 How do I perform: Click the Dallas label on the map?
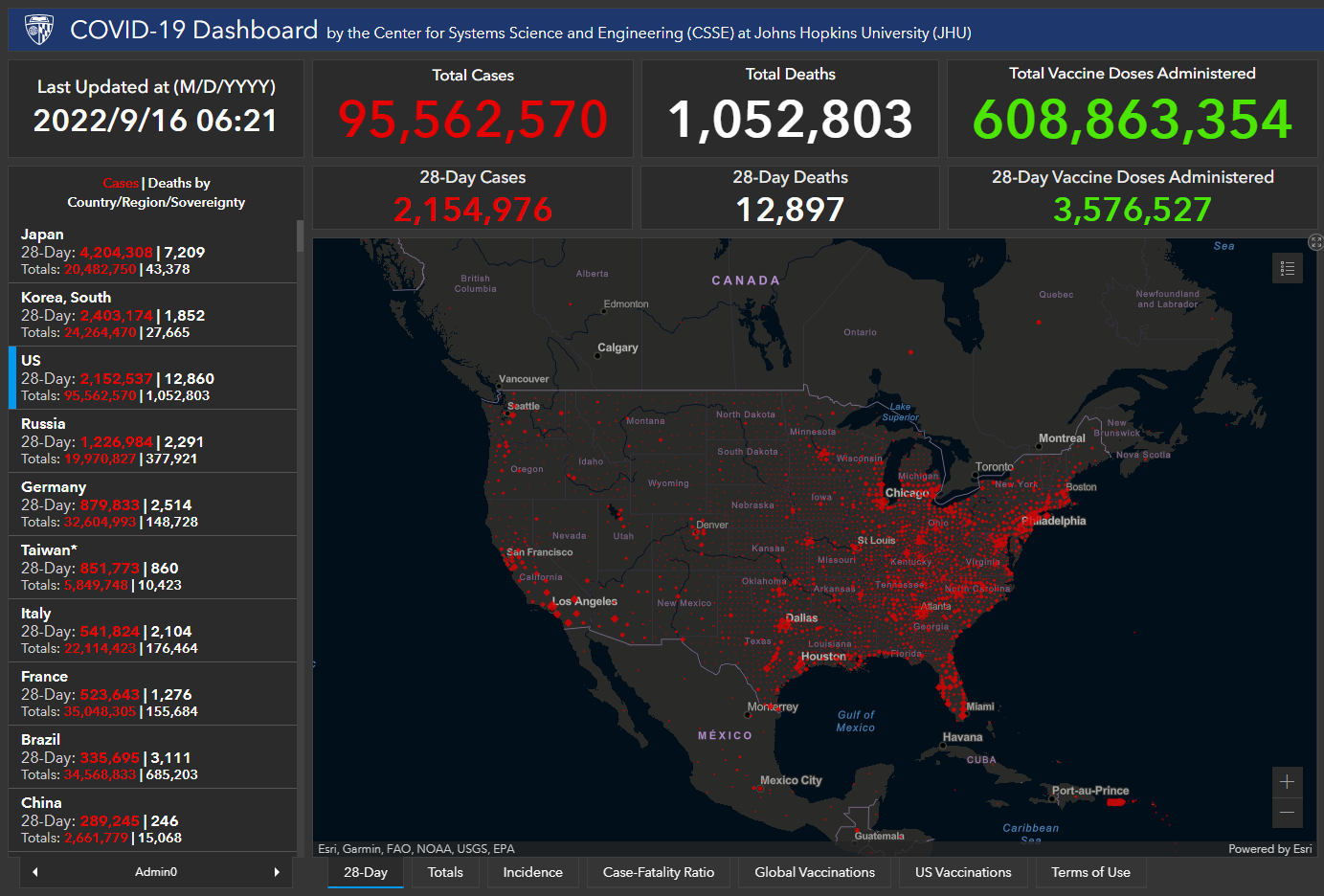click(802, 617)
